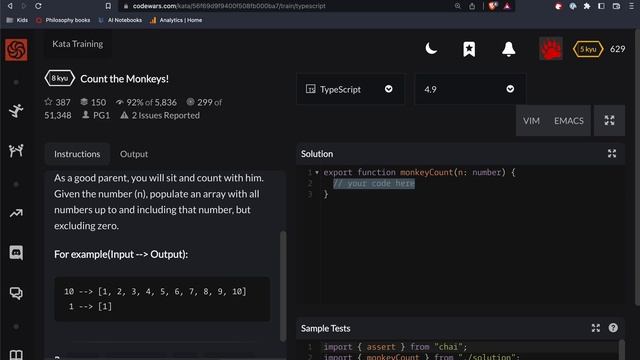Screen dimensions: 640x360
Task: Open notifications bell
Action: tap(509, 49)
